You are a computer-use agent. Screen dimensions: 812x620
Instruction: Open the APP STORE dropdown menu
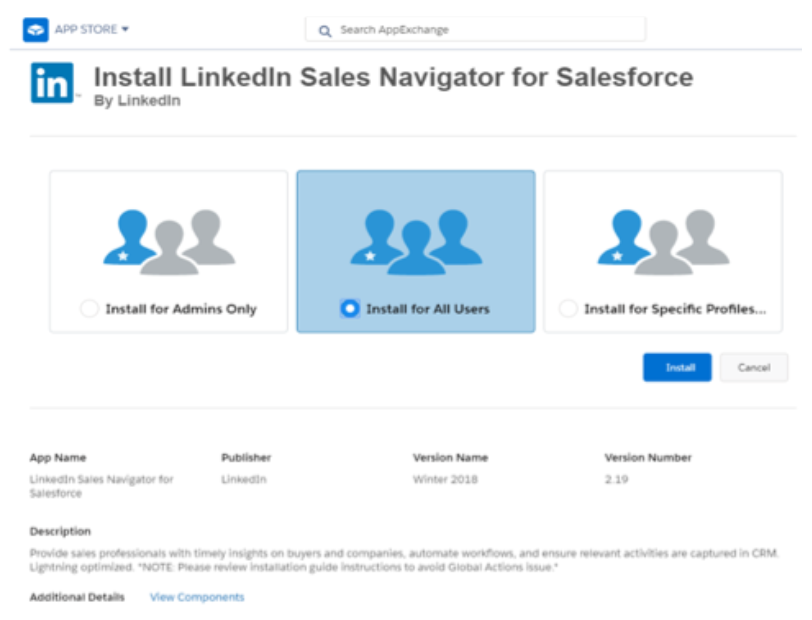(x=92, y=30)
